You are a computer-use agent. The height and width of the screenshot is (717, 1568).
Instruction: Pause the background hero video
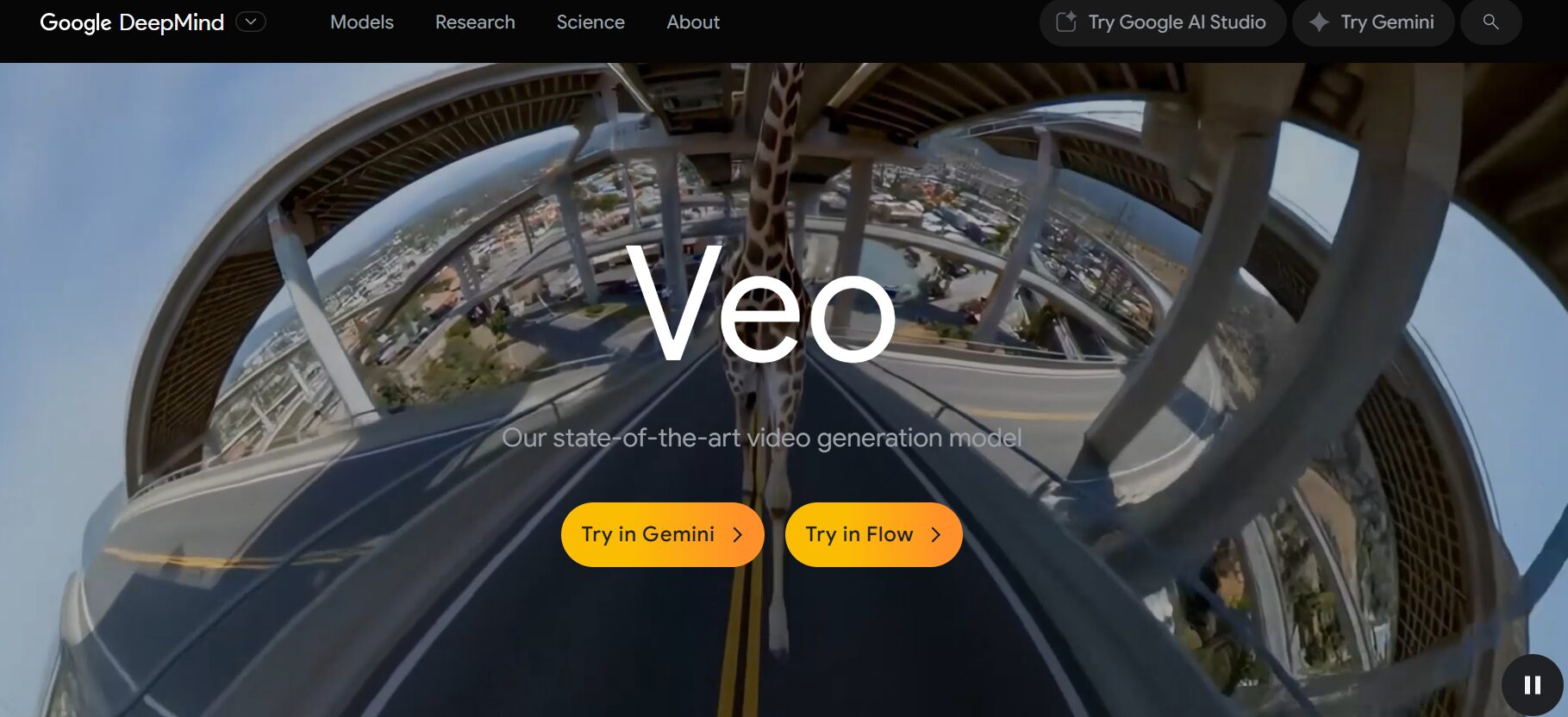coord(1532,685)
